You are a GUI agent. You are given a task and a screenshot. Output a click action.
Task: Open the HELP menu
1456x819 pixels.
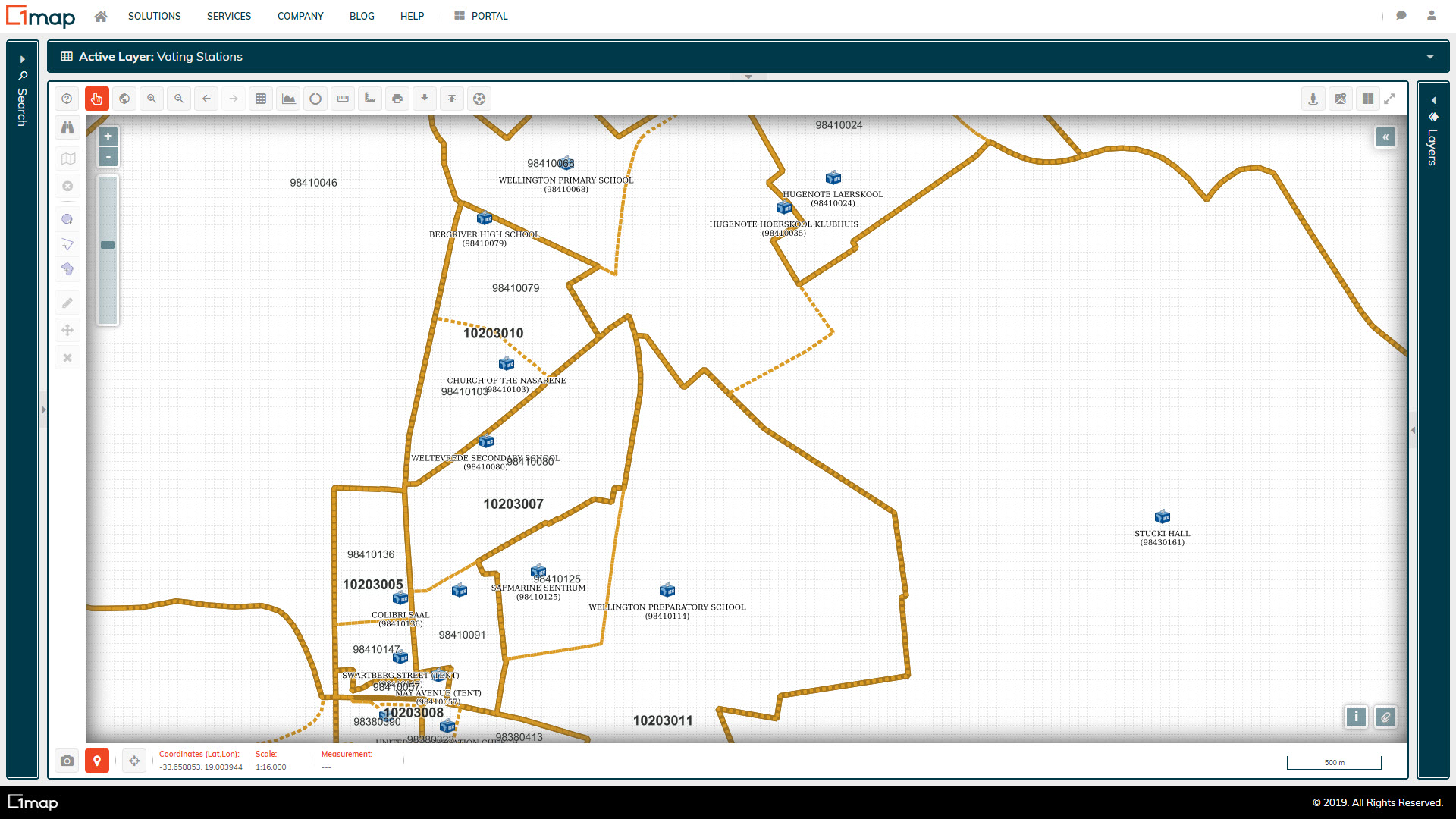point(412,16)
